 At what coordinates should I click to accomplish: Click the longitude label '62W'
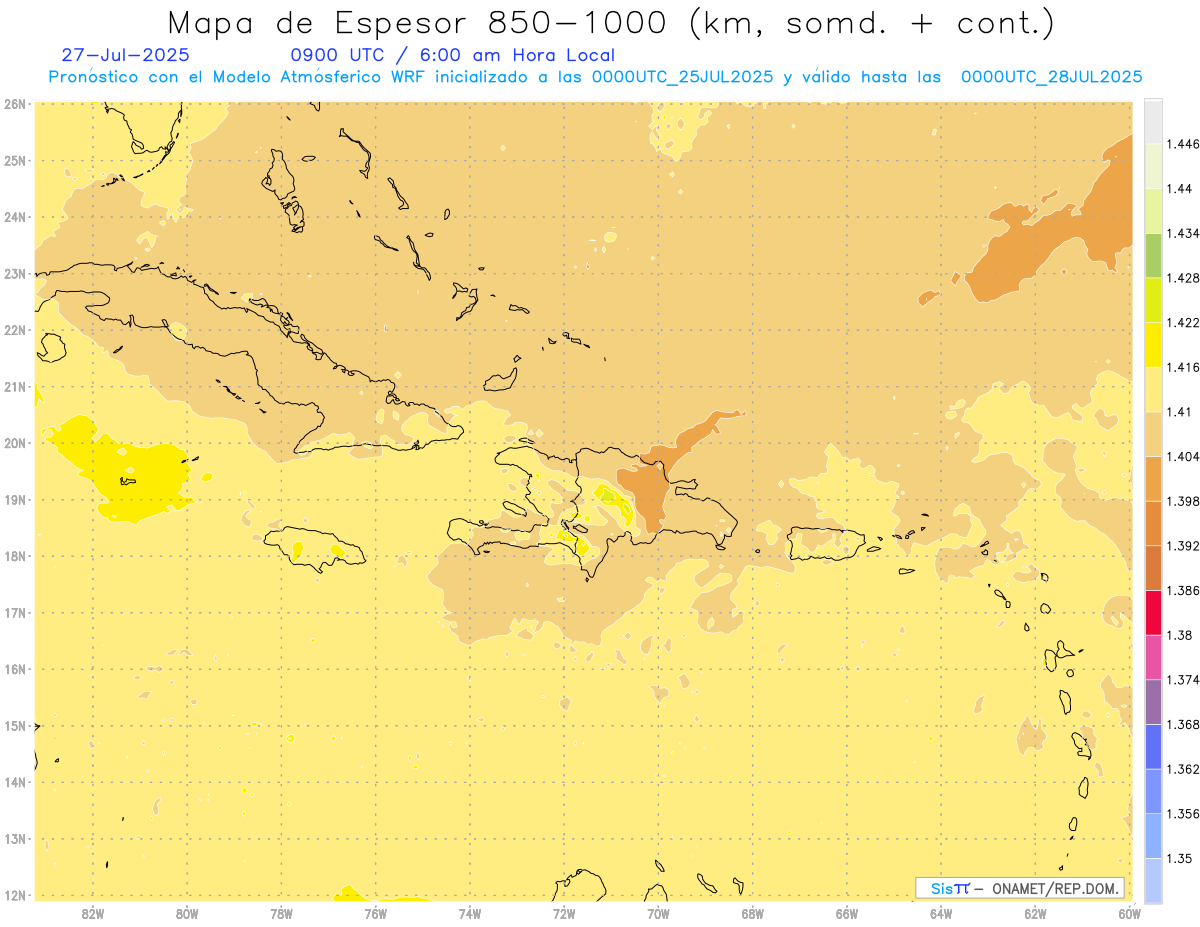(1035, 913)
